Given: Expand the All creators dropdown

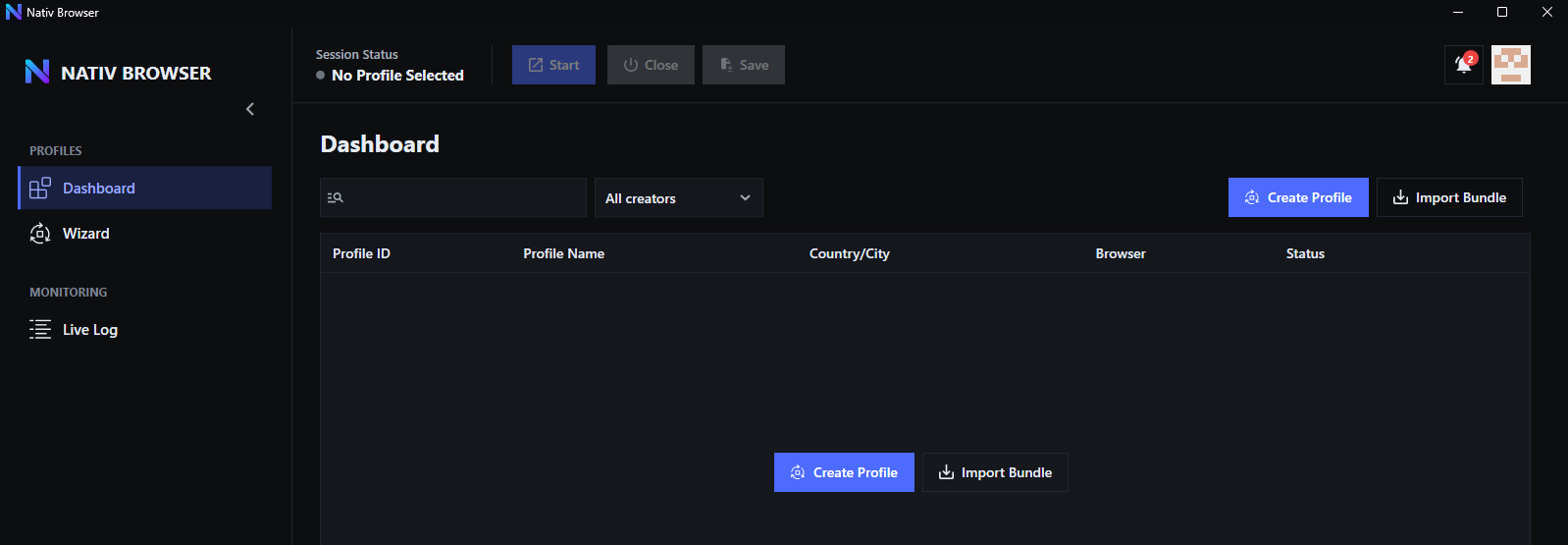Looking at the screenshot, I should point(679,197).
